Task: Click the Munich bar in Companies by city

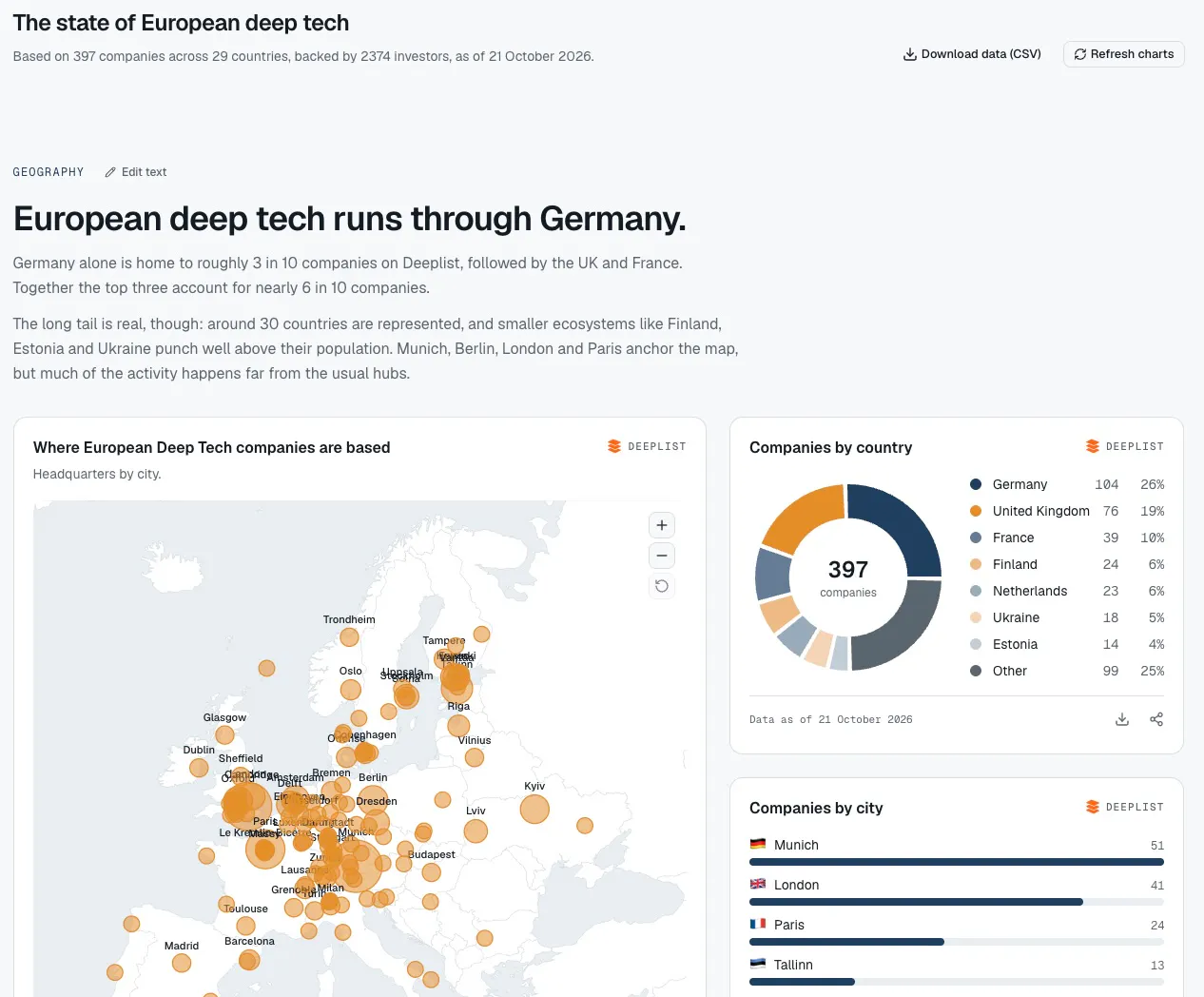Action: (x=957, y=862)
